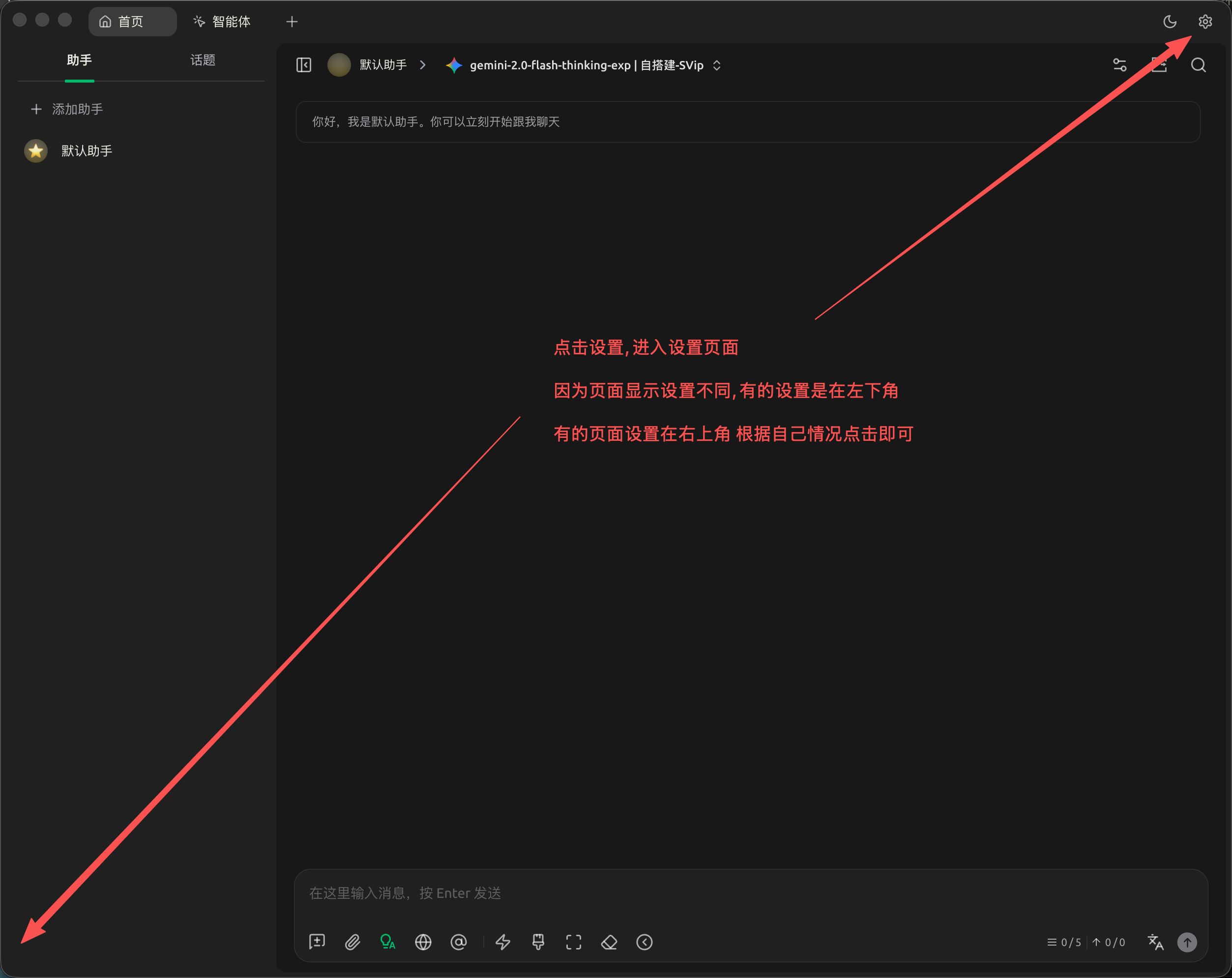Open 默认助手 in the chat header
Image resolution: width=1232 pixels, height=978 pixels.
coord(383,65)
